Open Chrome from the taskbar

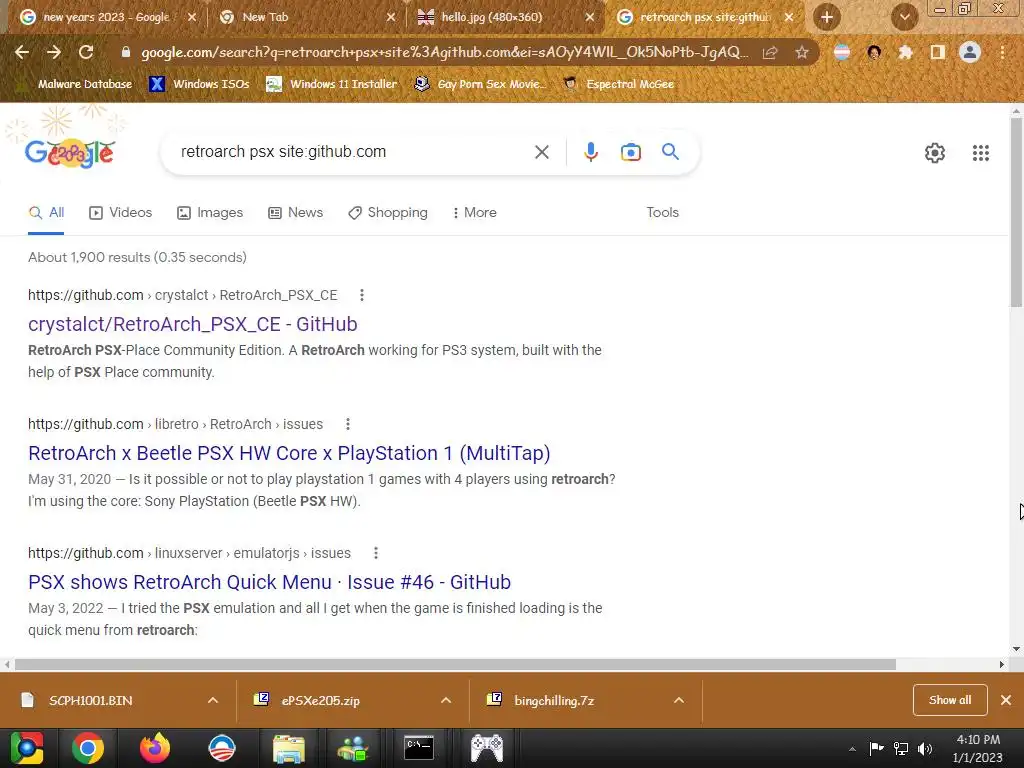(88, 748)
